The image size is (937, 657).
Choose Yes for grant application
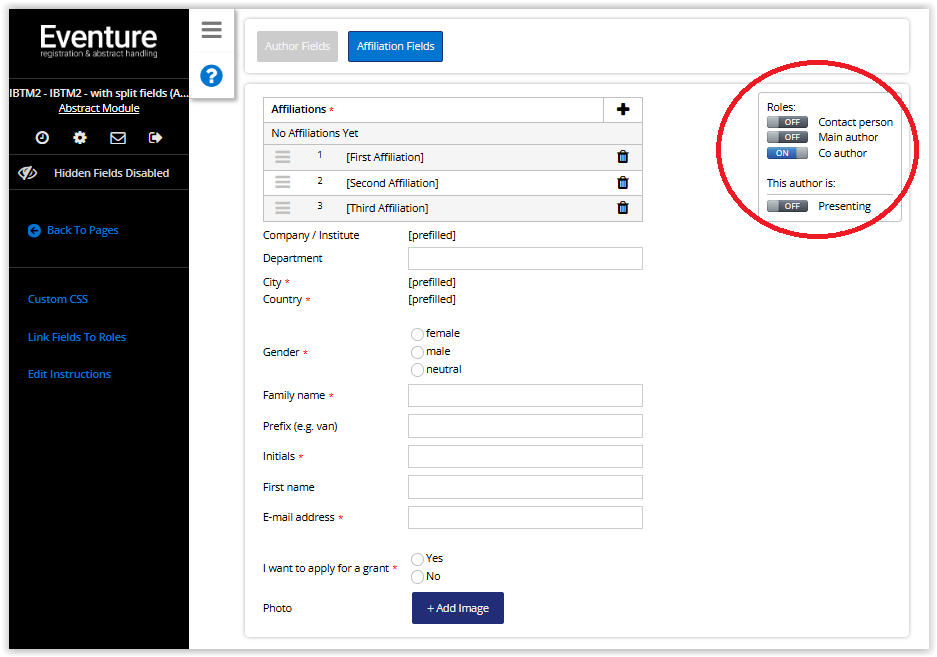(417, 559)
